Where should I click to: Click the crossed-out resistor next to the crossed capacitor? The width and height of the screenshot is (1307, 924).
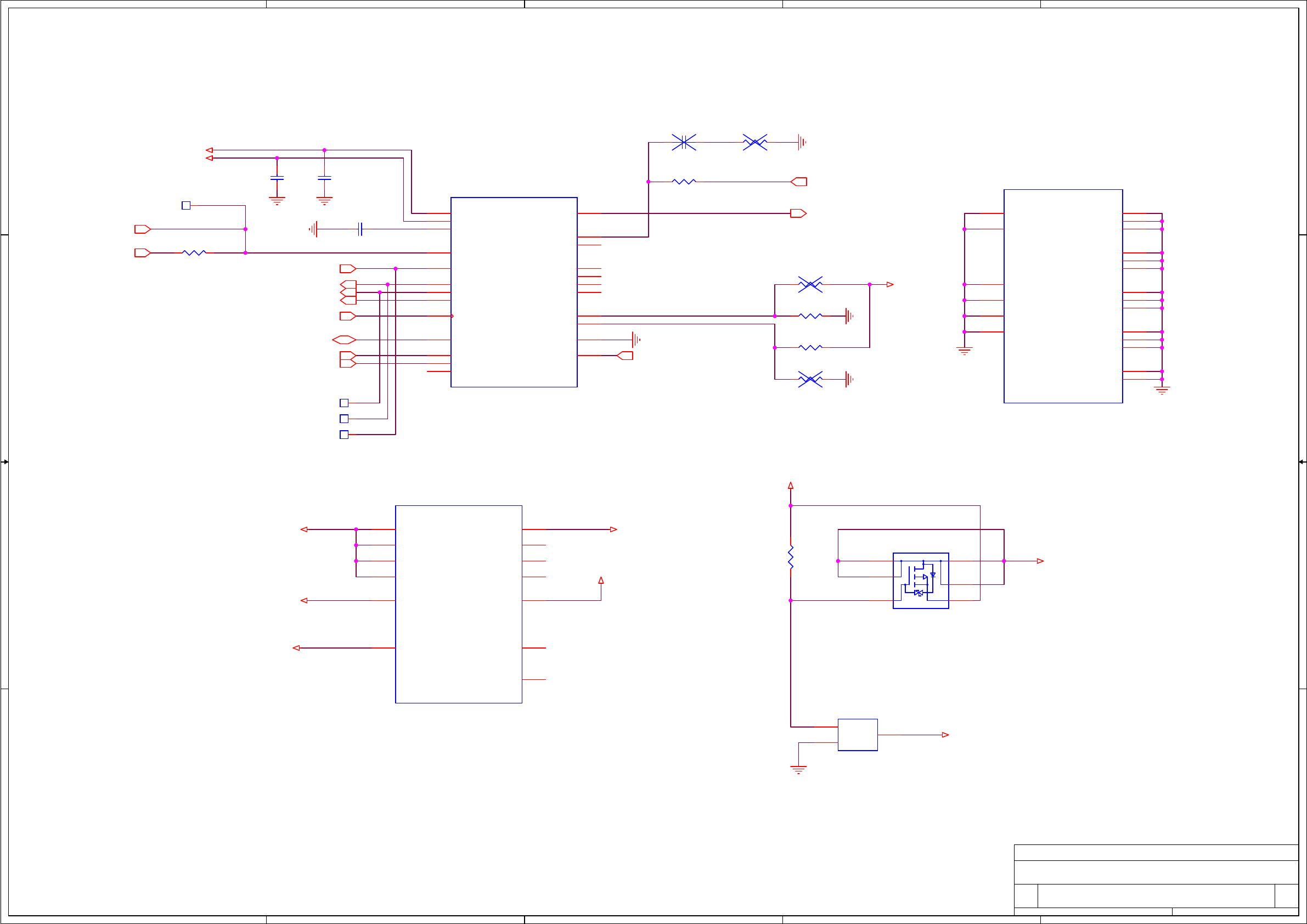(755, 142)
